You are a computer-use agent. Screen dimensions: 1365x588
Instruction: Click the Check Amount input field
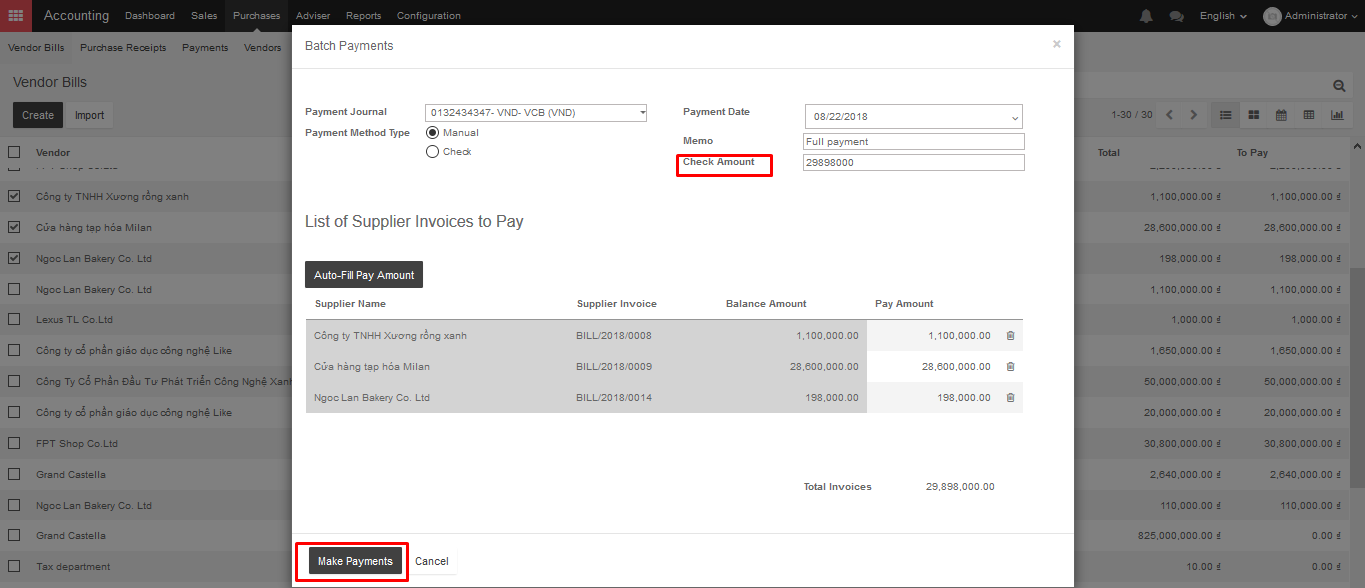click(x=914, y=163)
